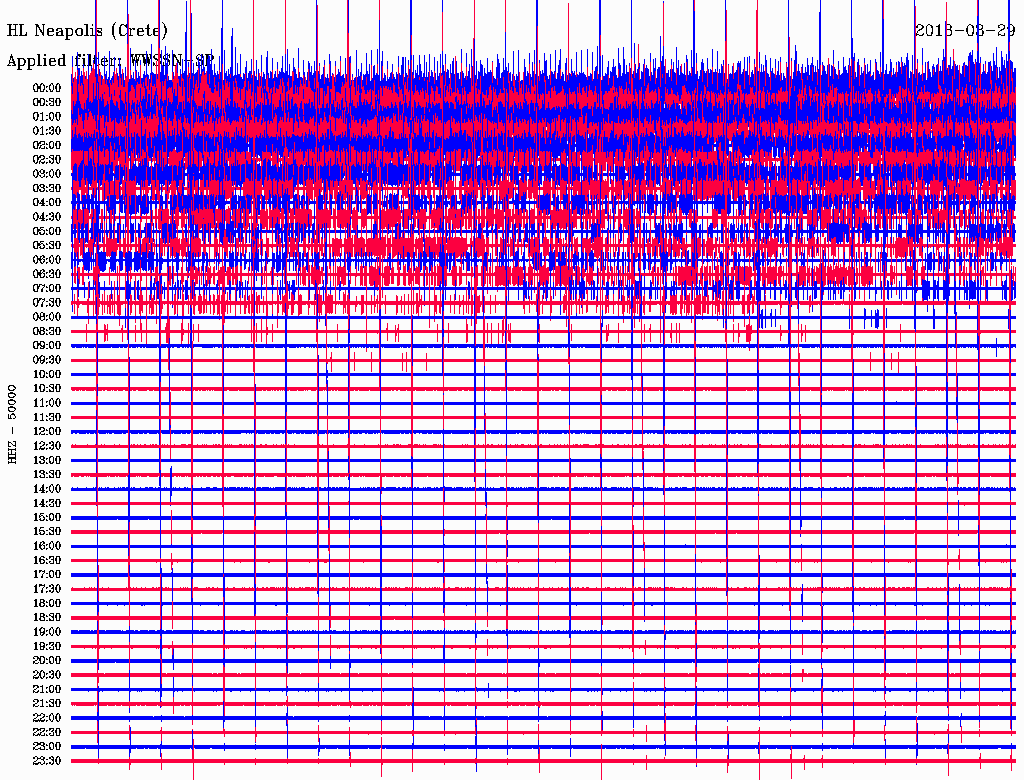Choose the 20:00 trace time label

click(x=47, y=661)
